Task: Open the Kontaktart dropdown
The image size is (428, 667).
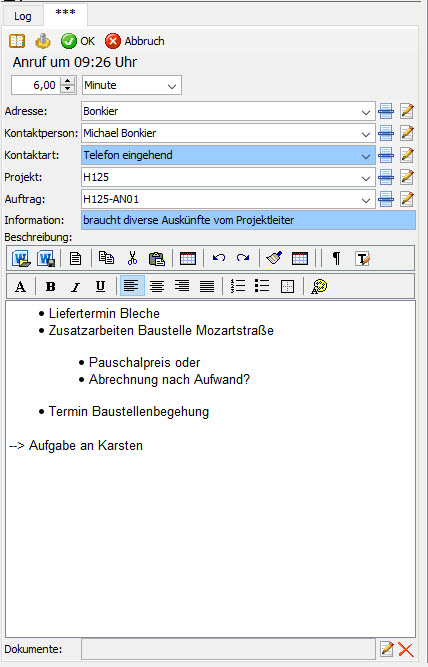Action: pyautogui.click(x=365, y=156)
